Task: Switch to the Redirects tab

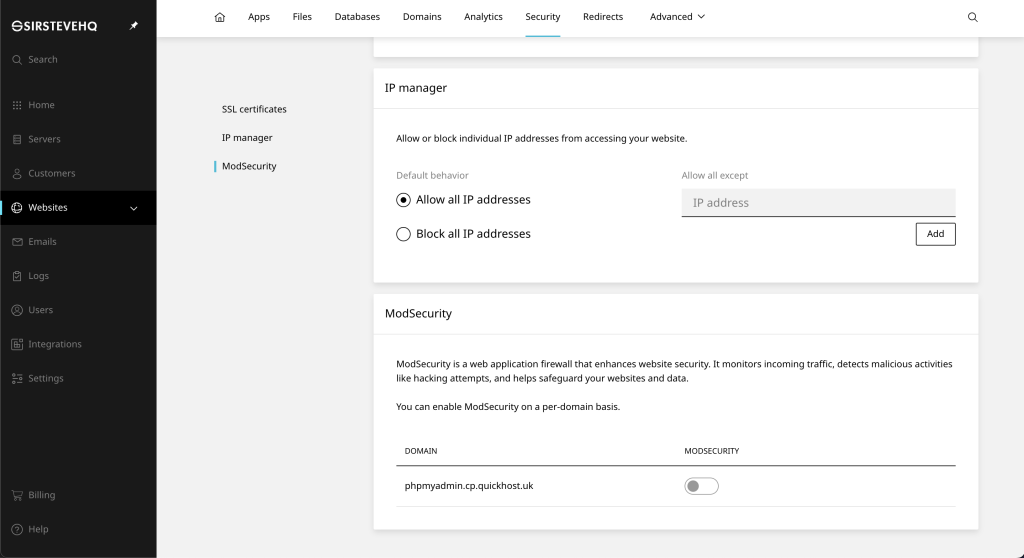Action: pos(603,17)
